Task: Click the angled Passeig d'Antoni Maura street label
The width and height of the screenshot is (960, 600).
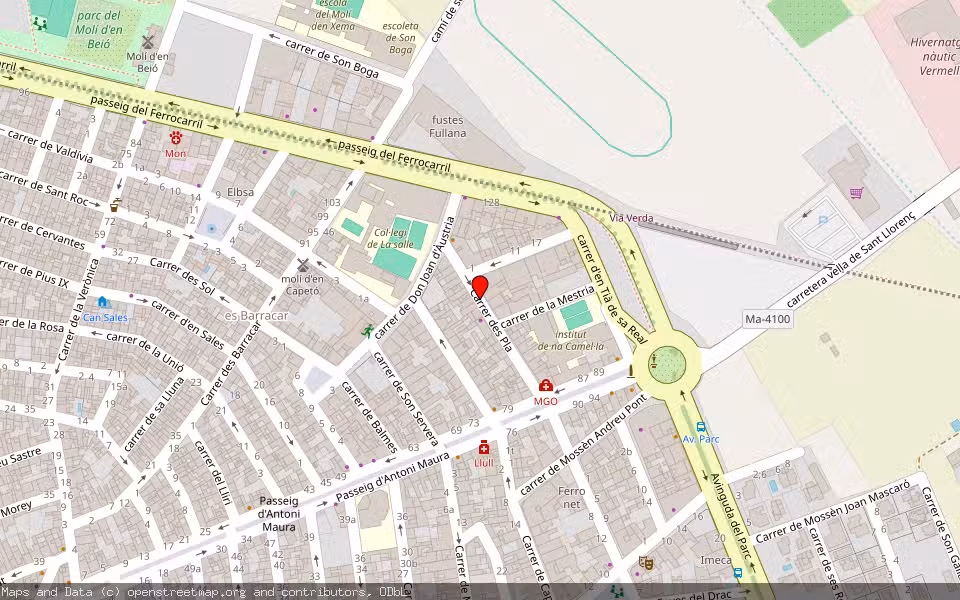Action: (392, 476)
